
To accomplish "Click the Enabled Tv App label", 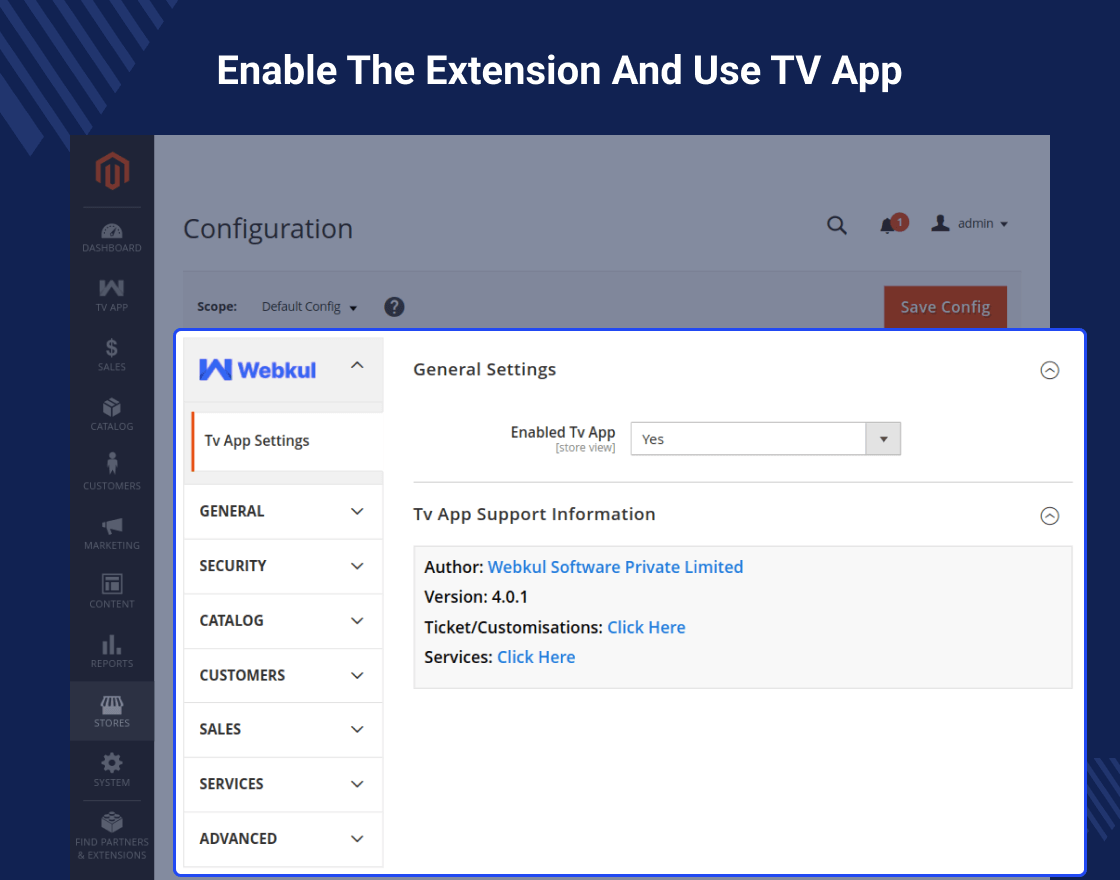I will pos(563,432).
